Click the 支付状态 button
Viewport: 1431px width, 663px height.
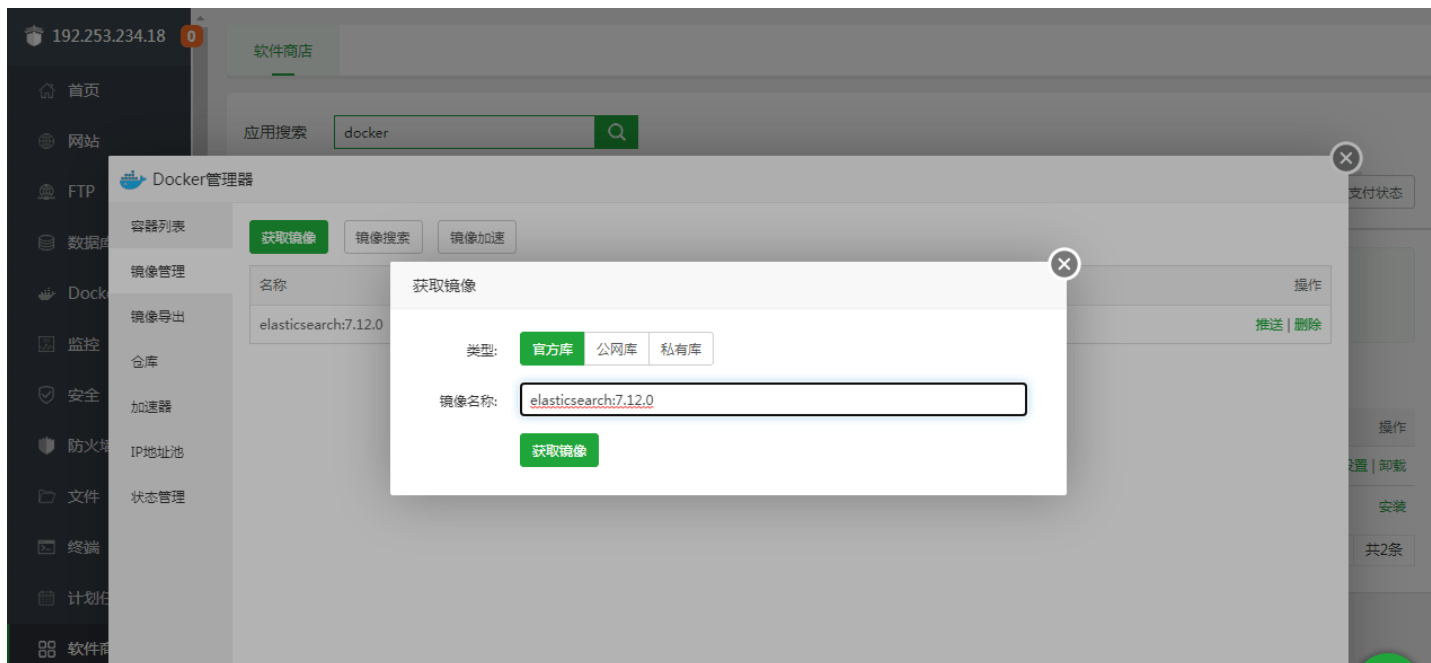point(1376,192)
